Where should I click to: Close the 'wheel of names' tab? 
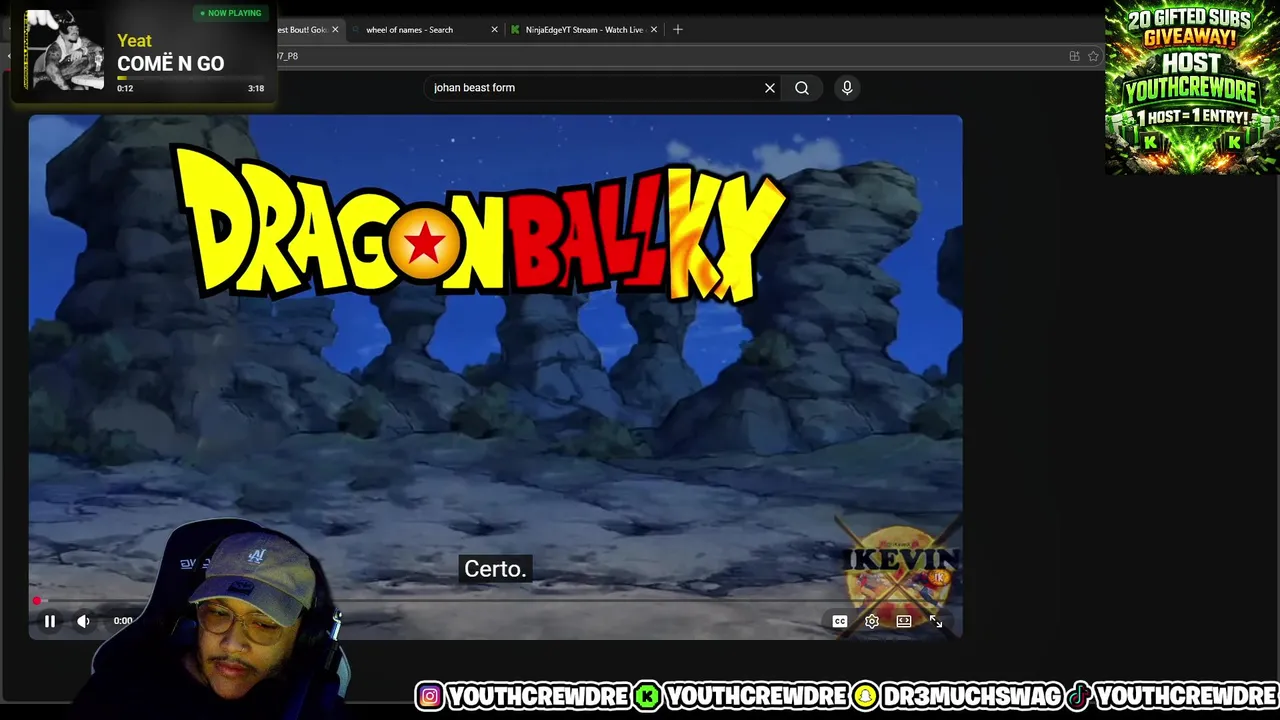[x=494, y=30]
